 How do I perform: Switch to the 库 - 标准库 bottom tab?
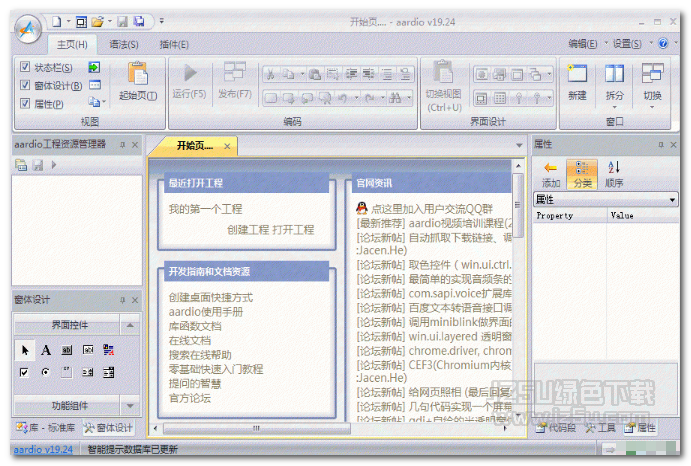point(45,428)
